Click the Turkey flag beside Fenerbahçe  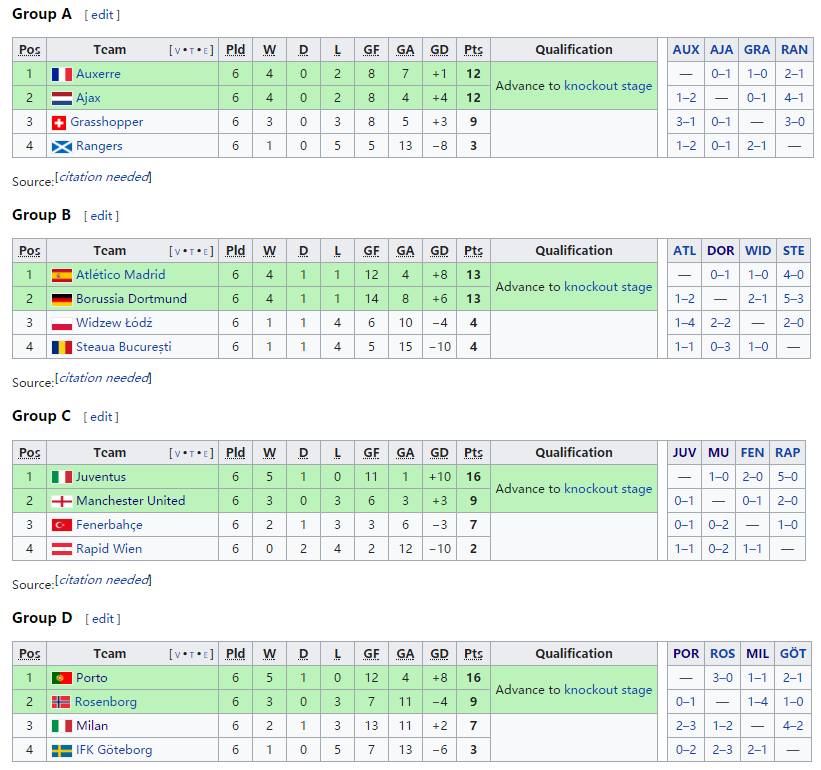(61, 525)
